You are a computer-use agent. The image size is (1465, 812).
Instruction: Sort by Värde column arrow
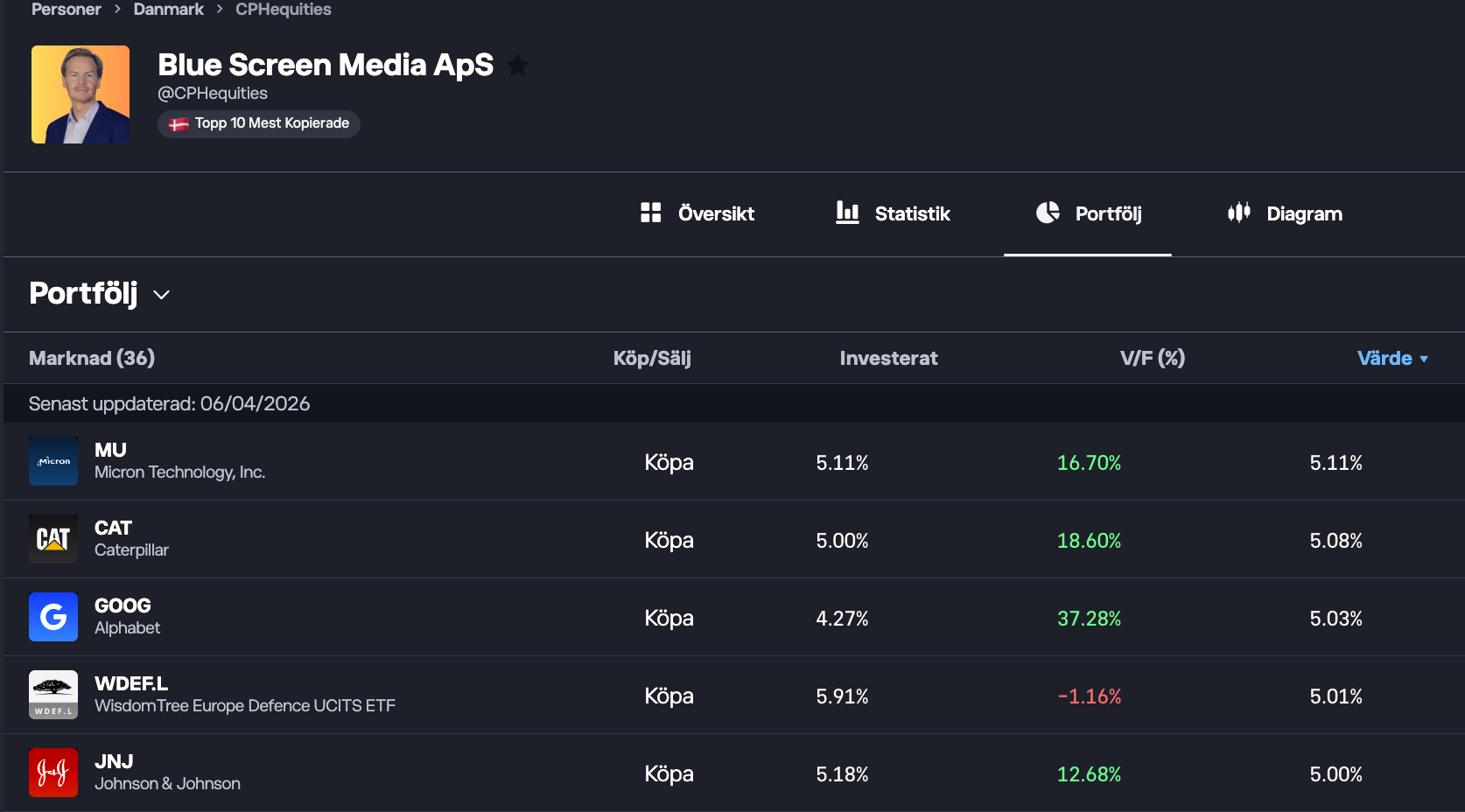click(1424, 359)
